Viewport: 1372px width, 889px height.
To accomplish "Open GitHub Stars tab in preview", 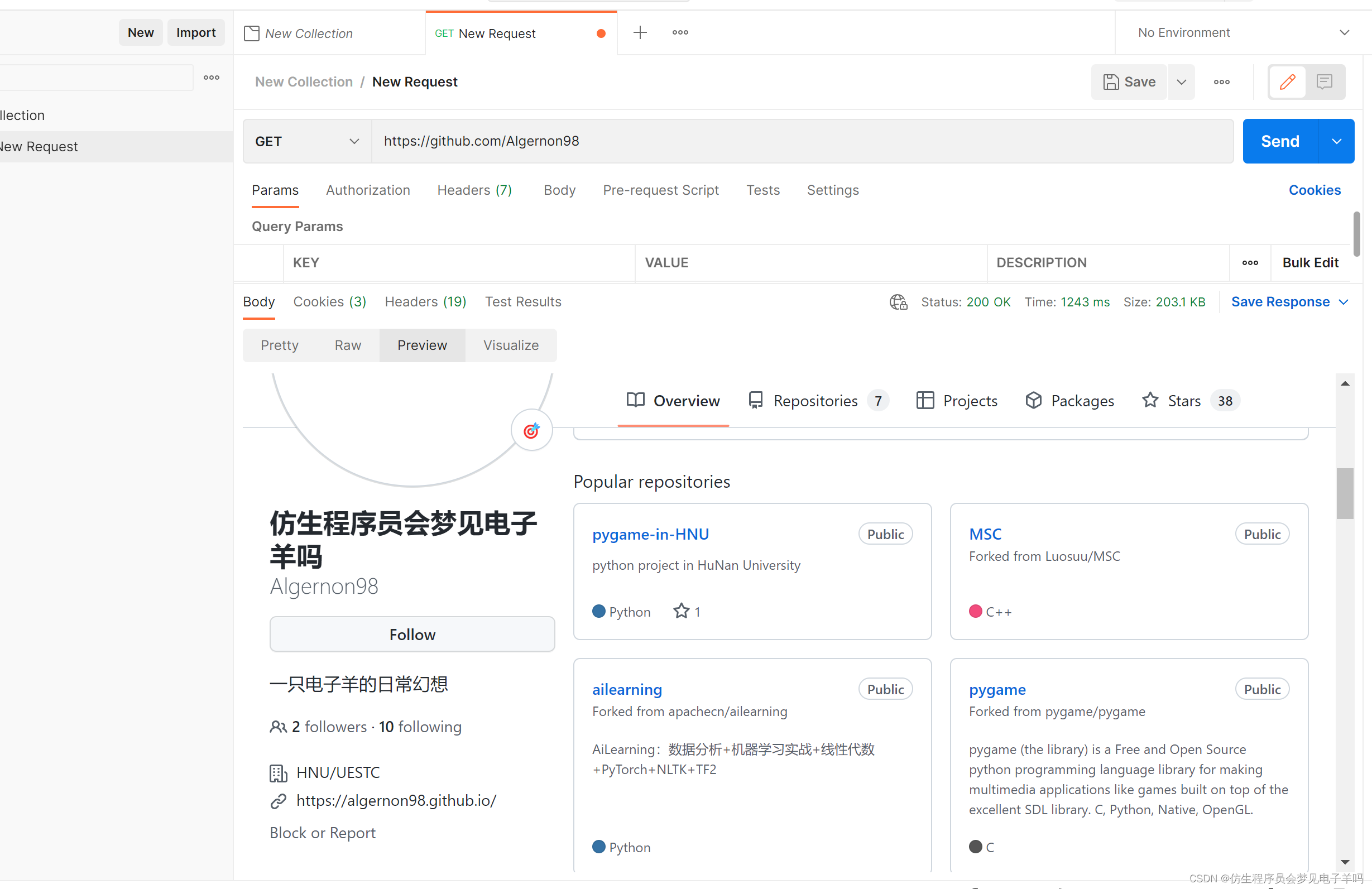I will pos(1191,401).
